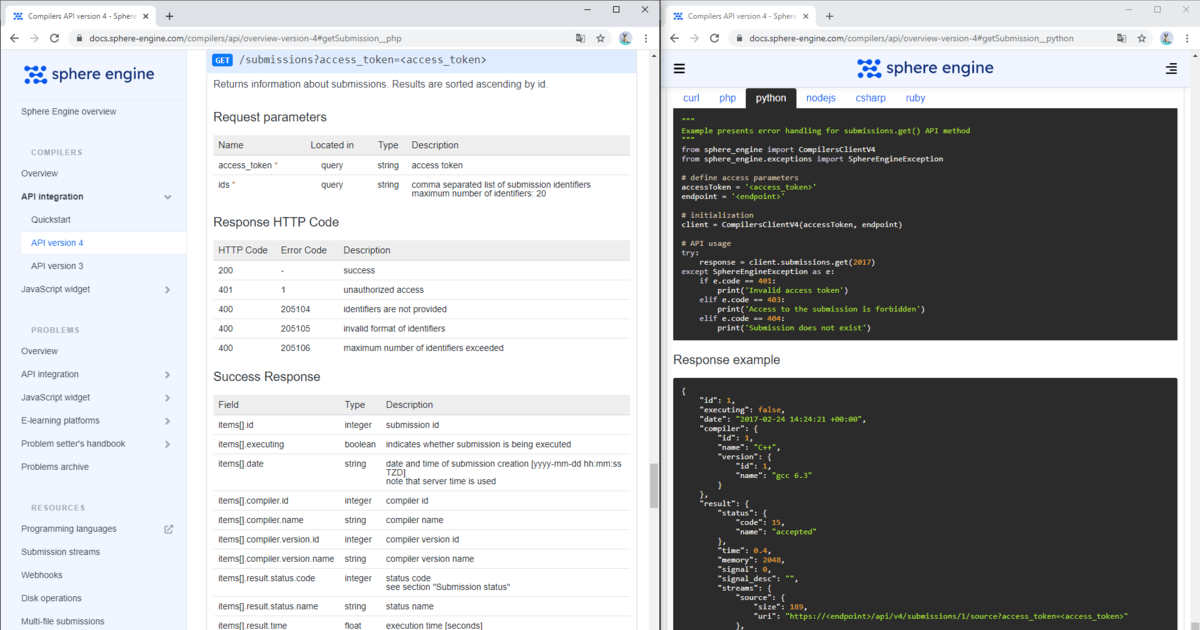1200x630 pixels.
Task: Click back arrow in right browser window
Action: [x=675, y=38]
